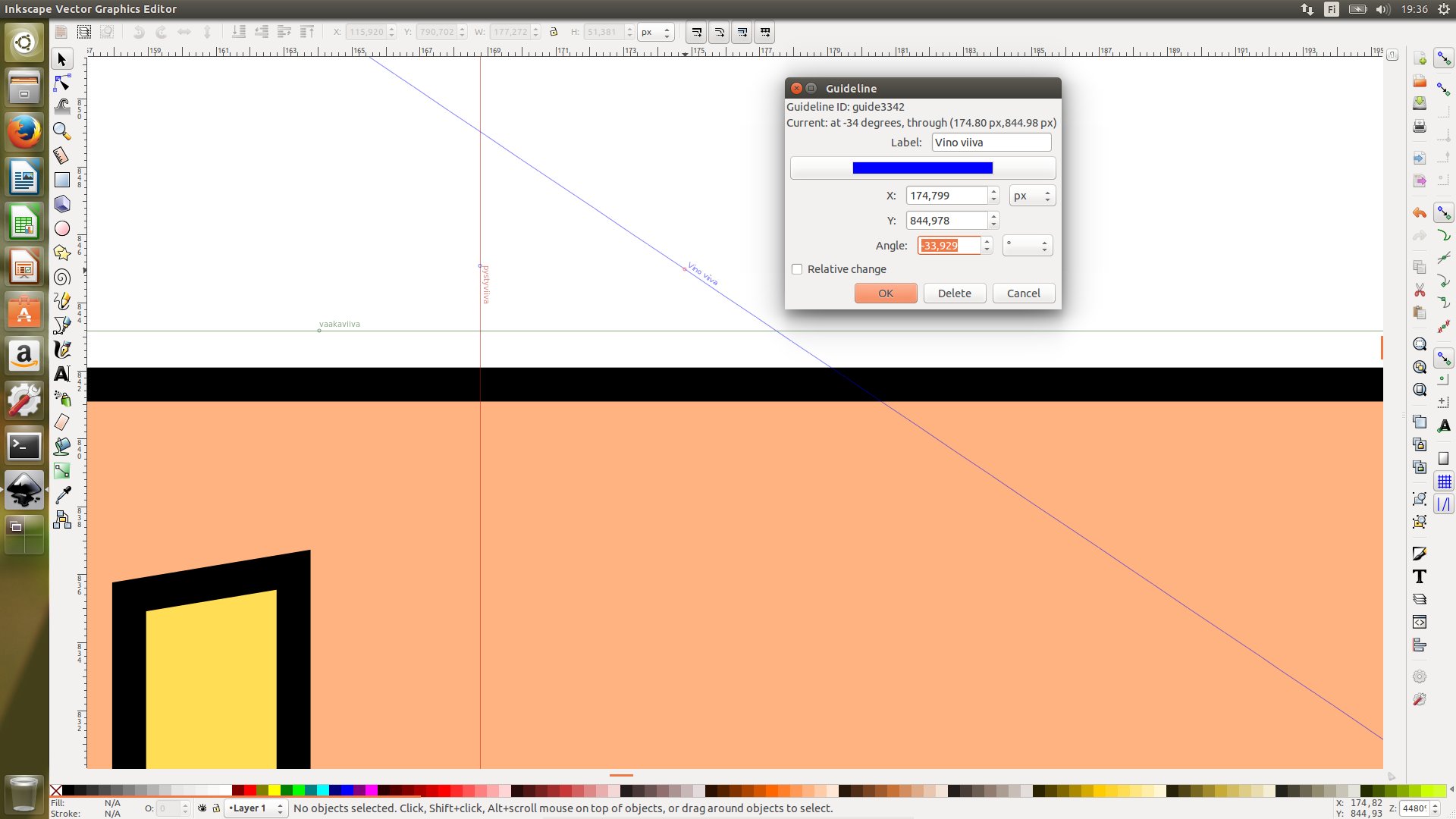Click the Undo arrow in commands bar

tap(1420, 213)
